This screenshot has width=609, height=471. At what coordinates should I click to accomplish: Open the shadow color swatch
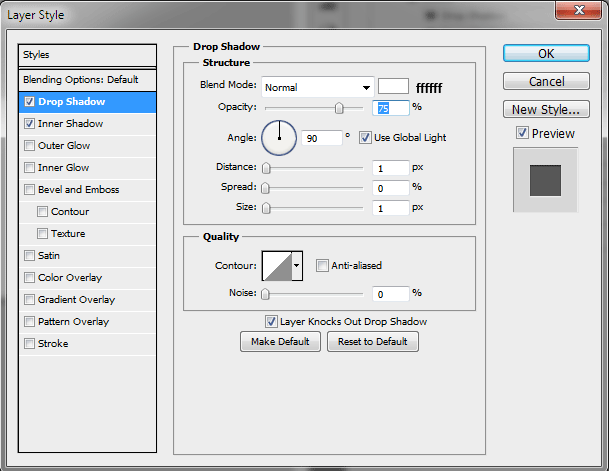tap(393, 87)
